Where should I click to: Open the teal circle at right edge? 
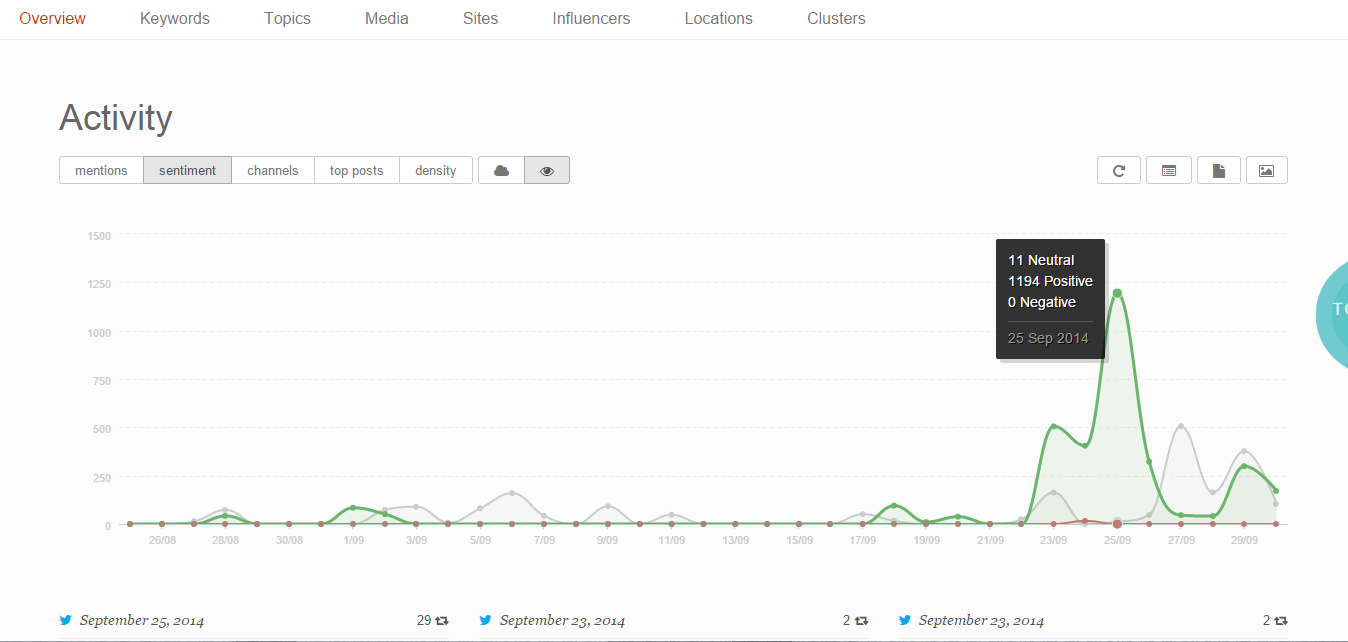1332,313
